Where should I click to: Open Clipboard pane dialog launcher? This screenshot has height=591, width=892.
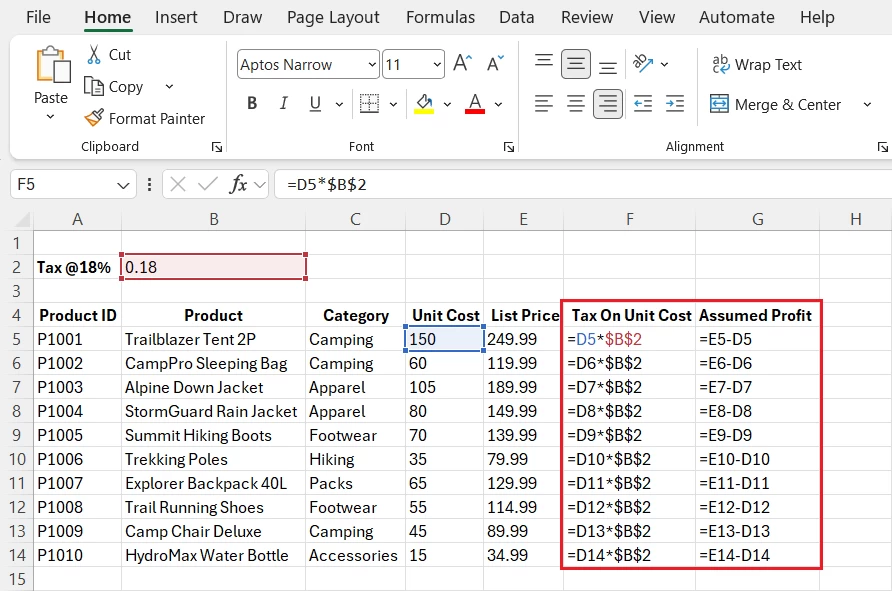pos(217,147)
